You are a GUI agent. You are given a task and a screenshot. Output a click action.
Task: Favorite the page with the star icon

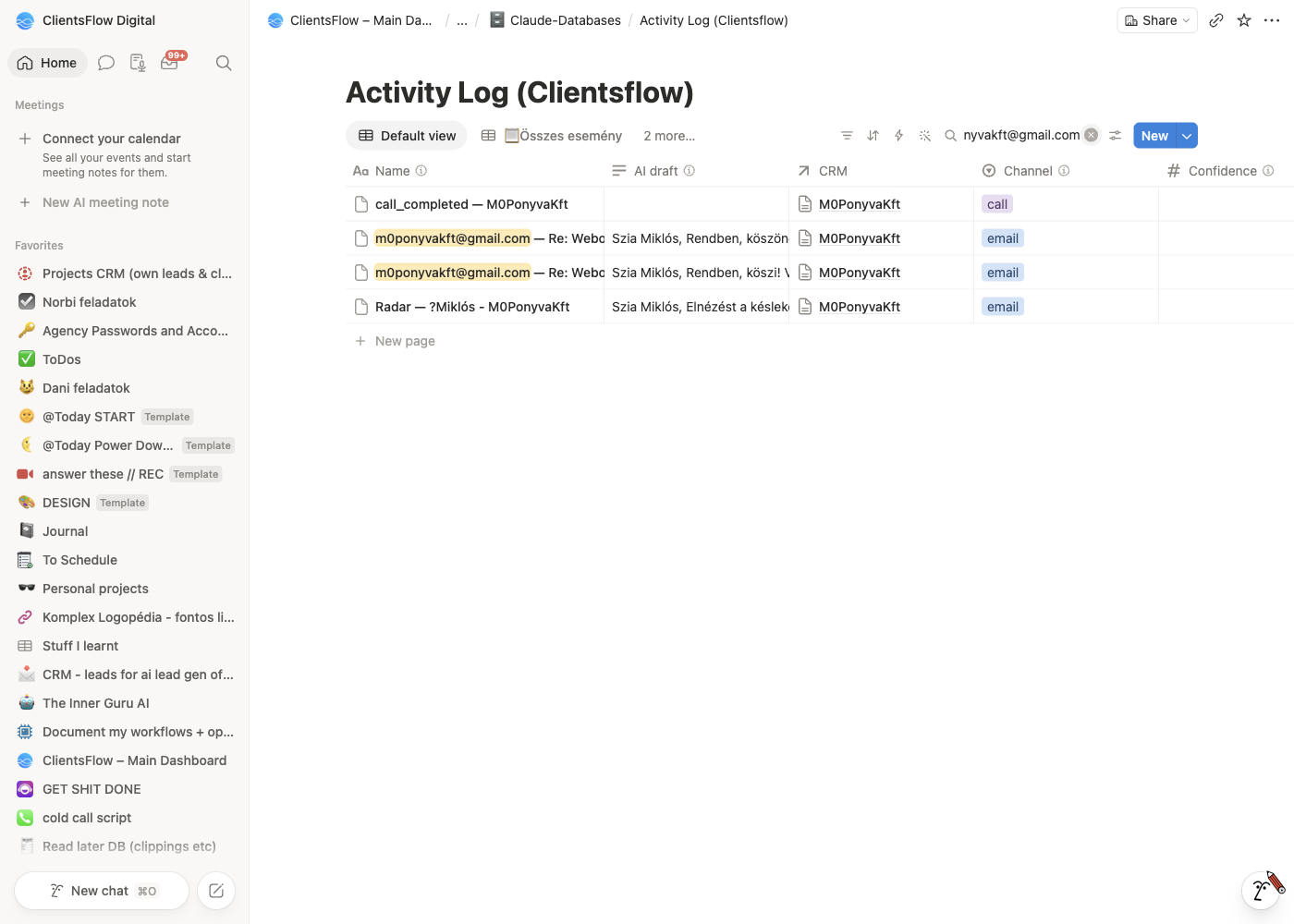[1244, 20]
